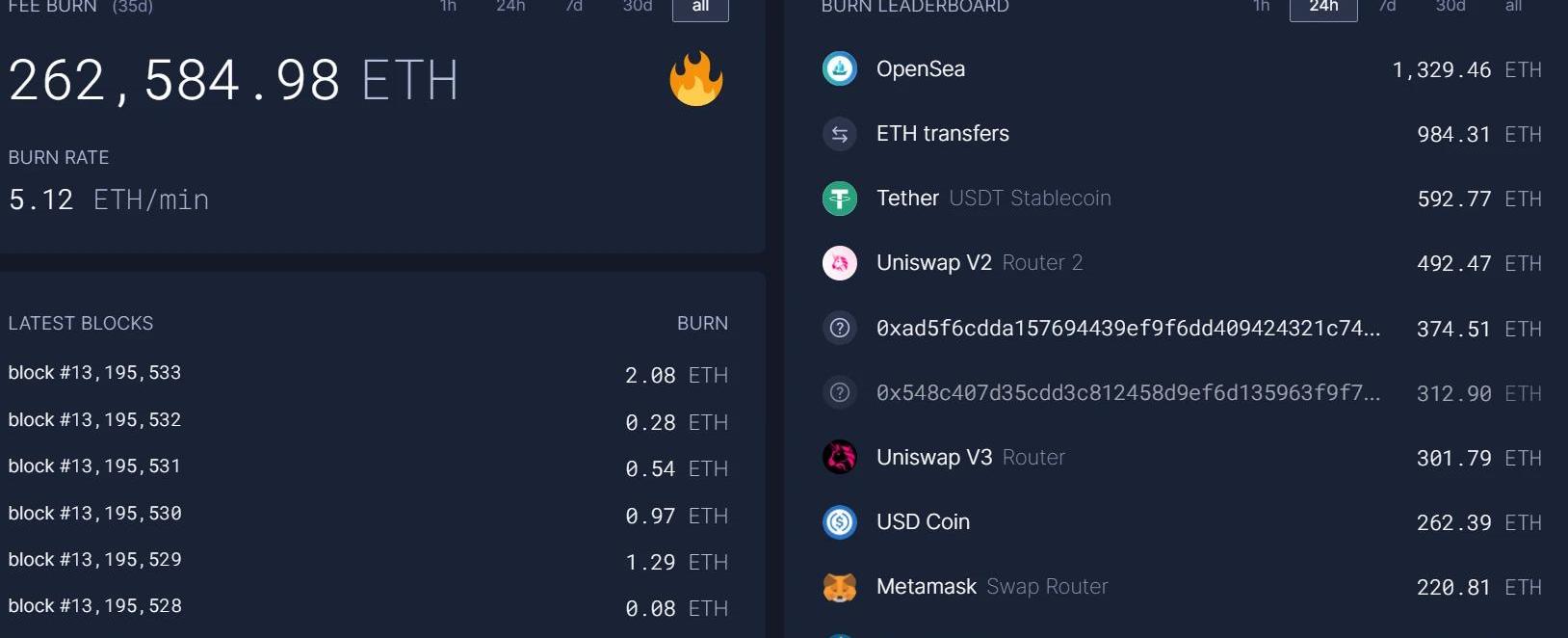Switch Burn Leaderboard to 30d
Viewport: 1568px width, 638px height.
pyautogui.click(x=1450, y=8)
